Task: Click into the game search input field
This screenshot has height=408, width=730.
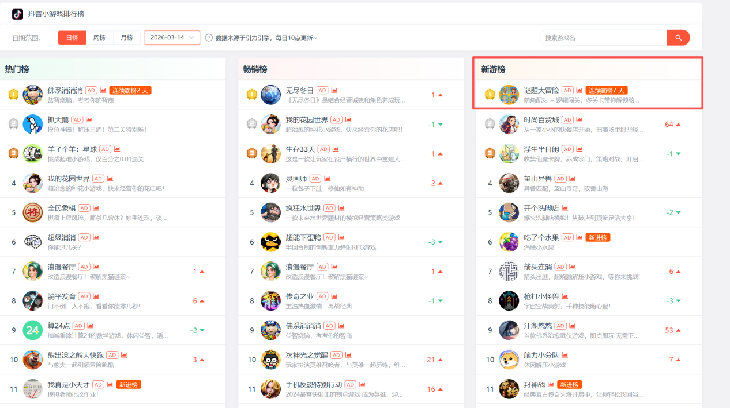Action: point(600,37)
